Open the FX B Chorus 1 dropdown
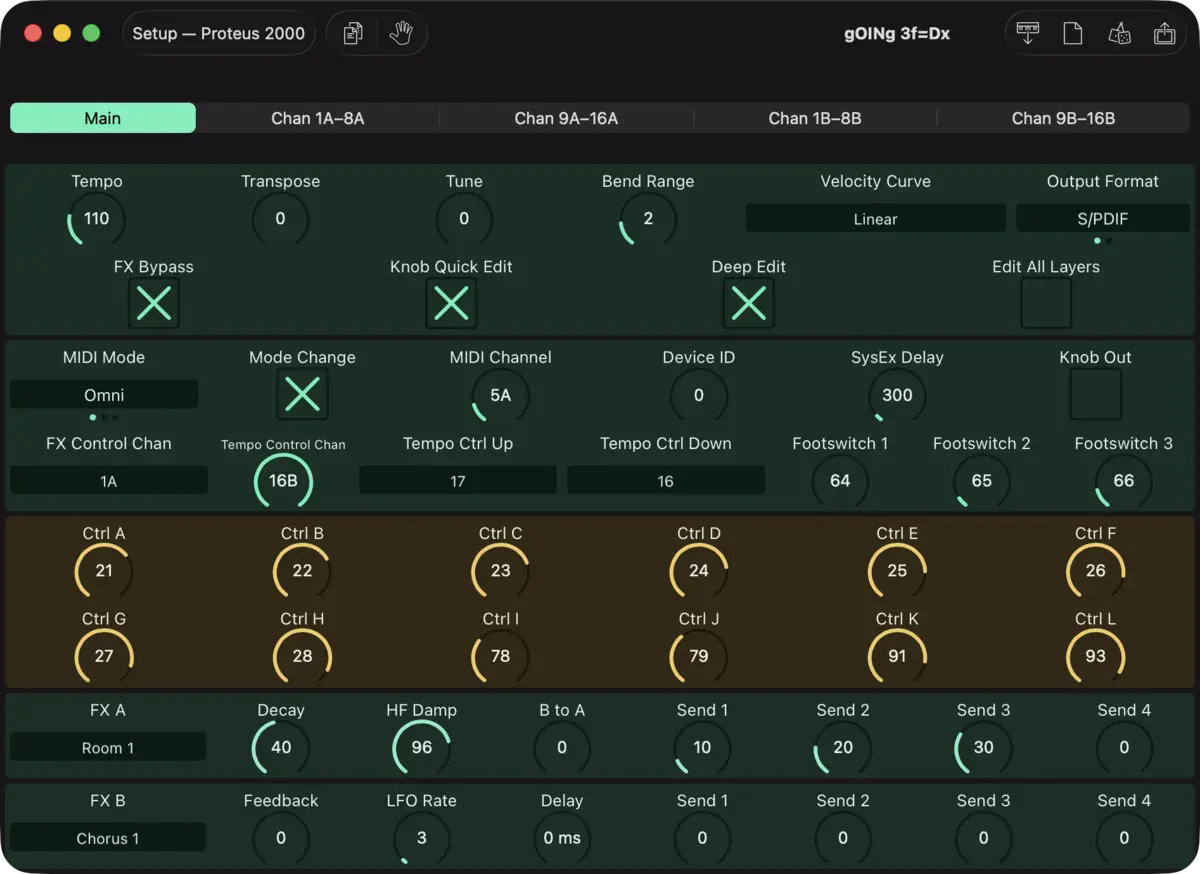Image resolution: width=1200 pixels, height=874 pixels. (x=108, y=838)
